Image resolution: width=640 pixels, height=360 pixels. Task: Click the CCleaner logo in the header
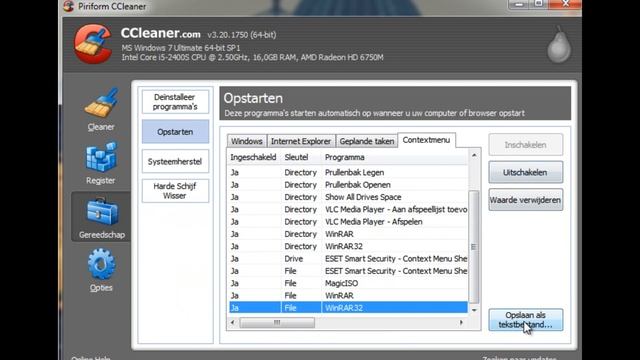(x=93, y=44)
